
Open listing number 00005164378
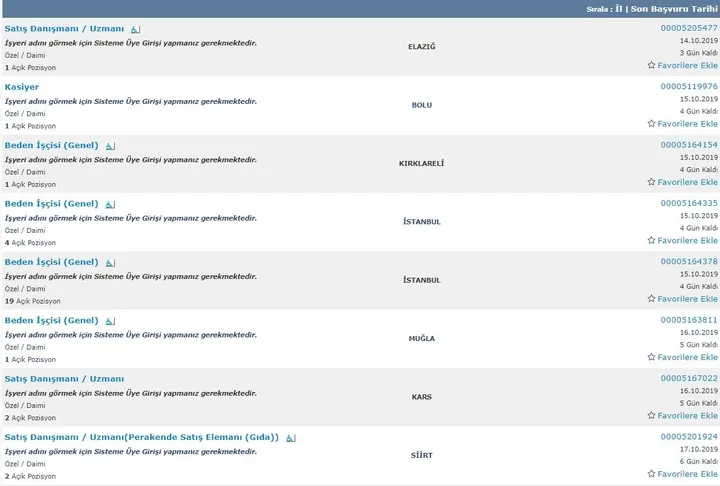[x=689, y=261]
